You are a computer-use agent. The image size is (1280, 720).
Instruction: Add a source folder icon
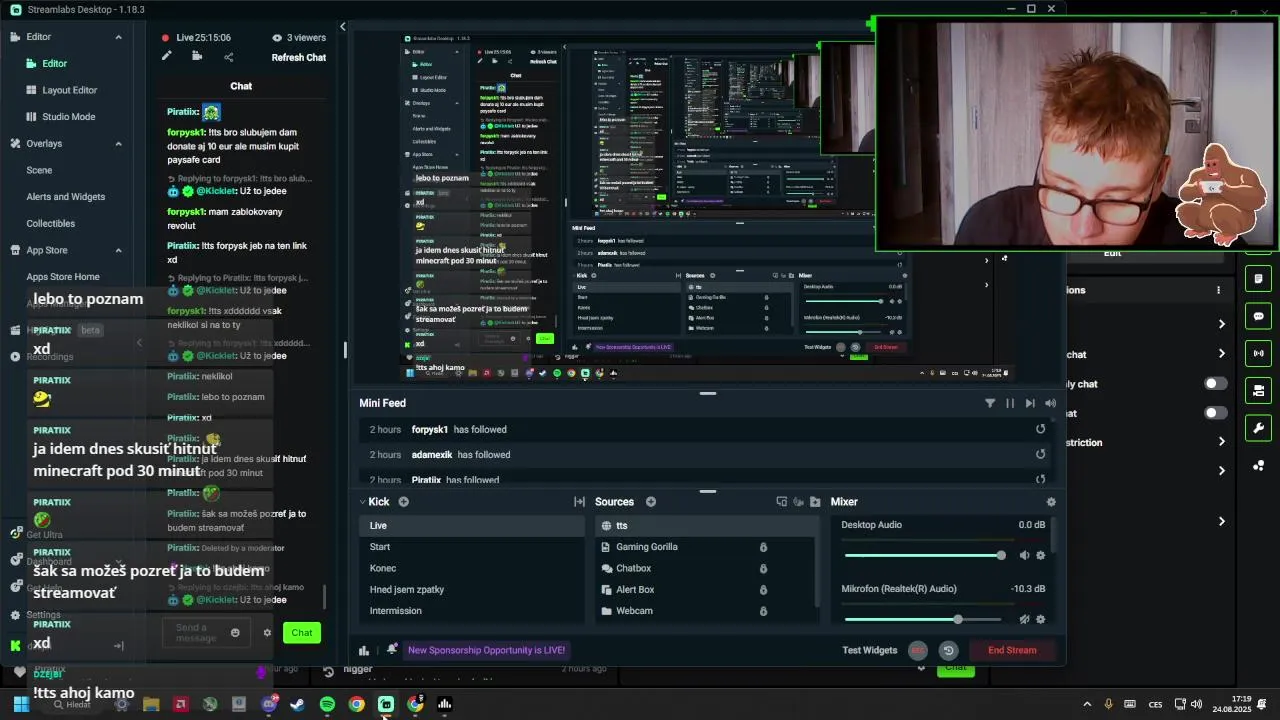point(815,502)
